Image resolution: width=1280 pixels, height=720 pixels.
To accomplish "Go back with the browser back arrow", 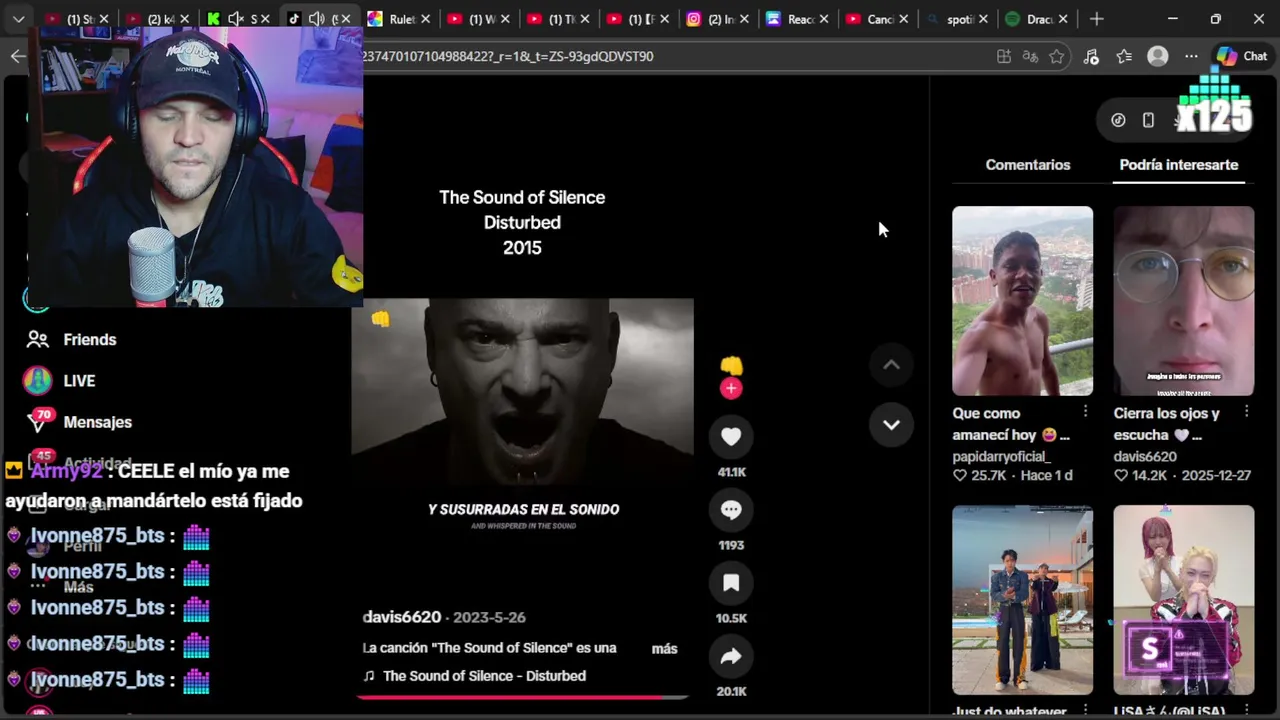I will [18, 56].
